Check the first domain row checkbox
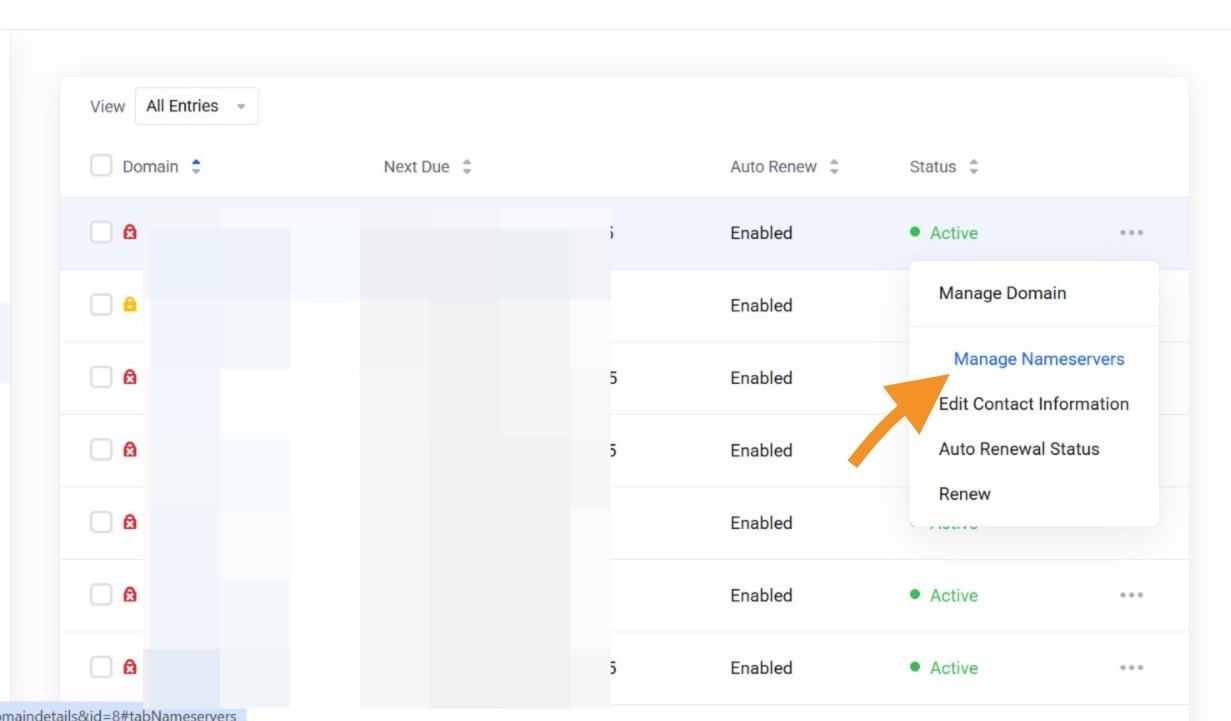 (x=101, y=232)
